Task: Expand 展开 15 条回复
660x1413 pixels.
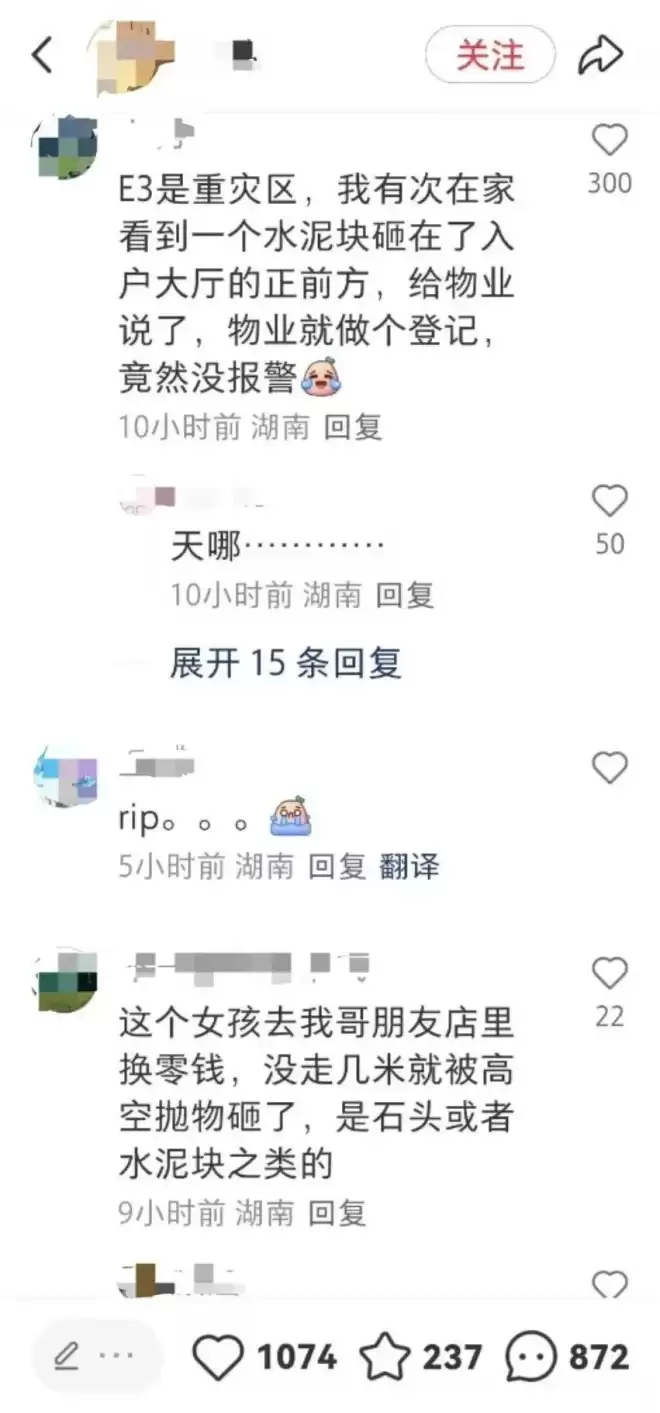Action: [285, 662]
